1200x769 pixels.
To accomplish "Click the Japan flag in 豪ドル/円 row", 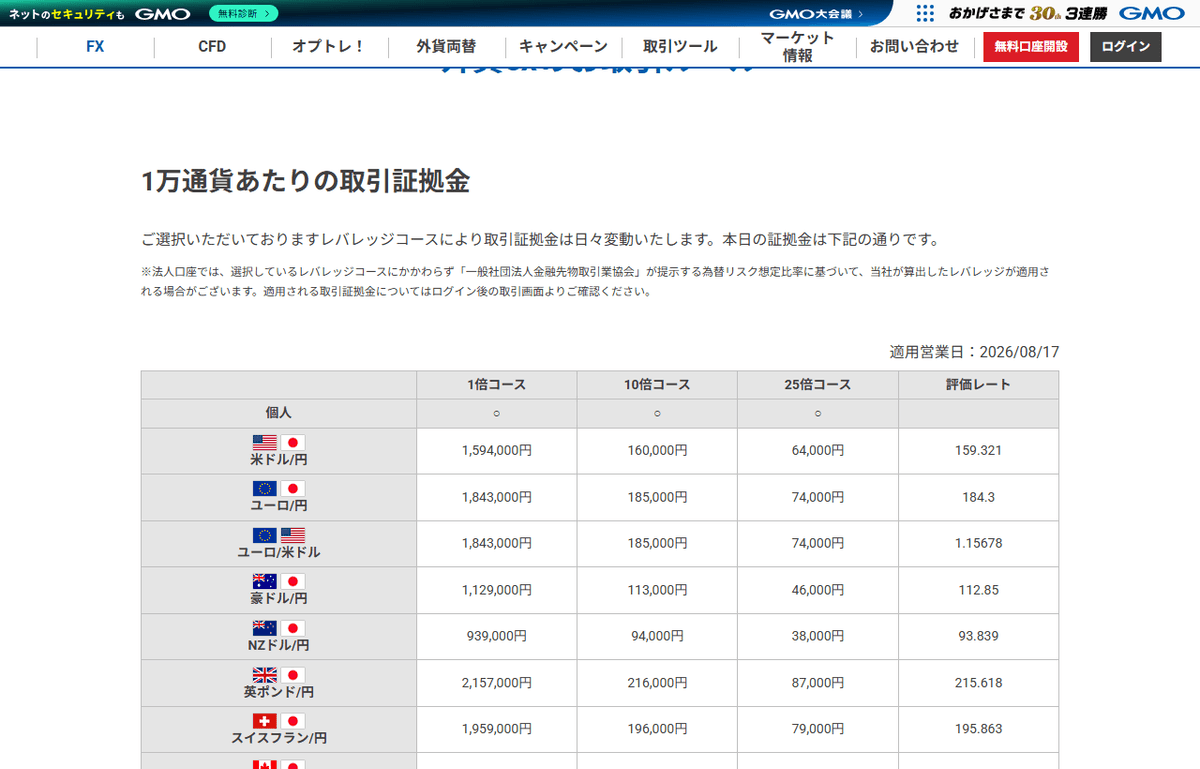I will [292, 581].
